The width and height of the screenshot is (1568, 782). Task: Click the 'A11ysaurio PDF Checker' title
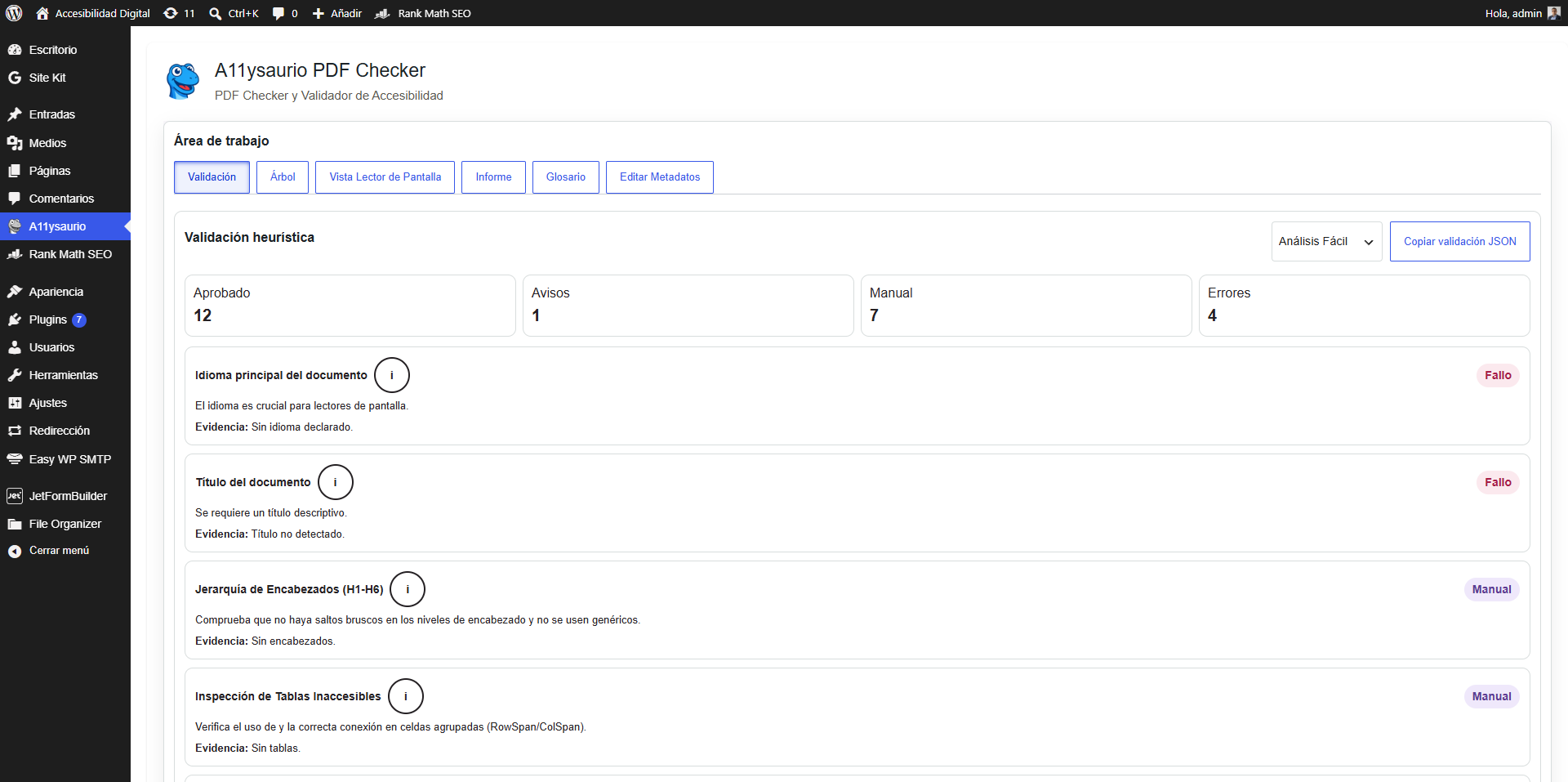[320, 70]
